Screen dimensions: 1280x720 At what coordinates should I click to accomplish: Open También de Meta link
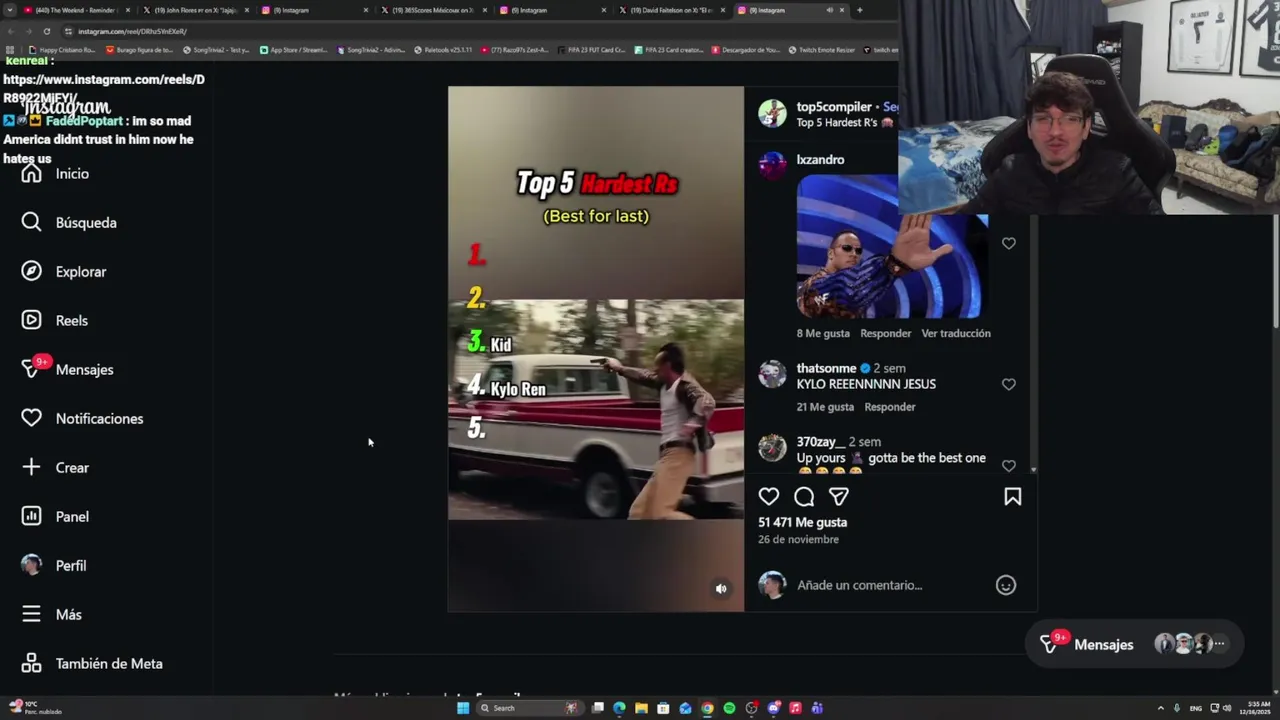92,664
